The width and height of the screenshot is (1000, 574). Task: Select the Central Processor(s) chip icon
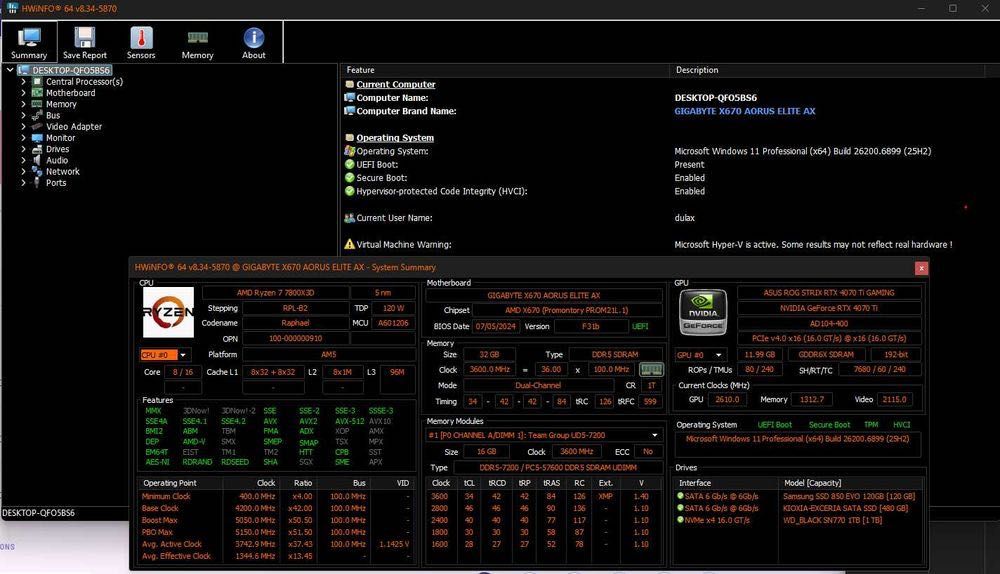click(x=37, y=82)
